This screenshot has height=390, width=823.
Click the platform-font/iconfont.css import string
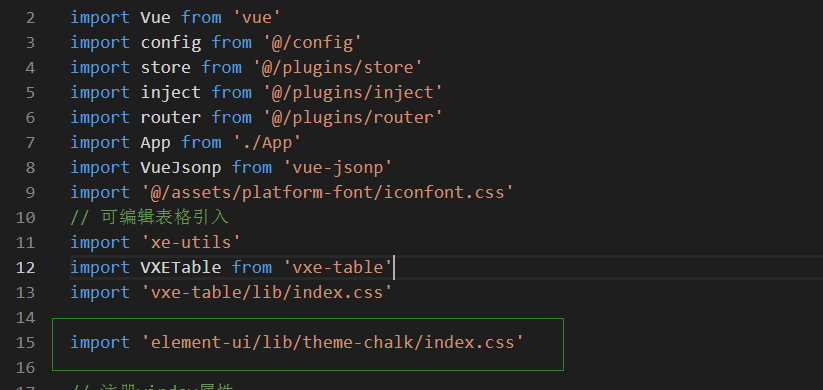(x=327, y=193)
